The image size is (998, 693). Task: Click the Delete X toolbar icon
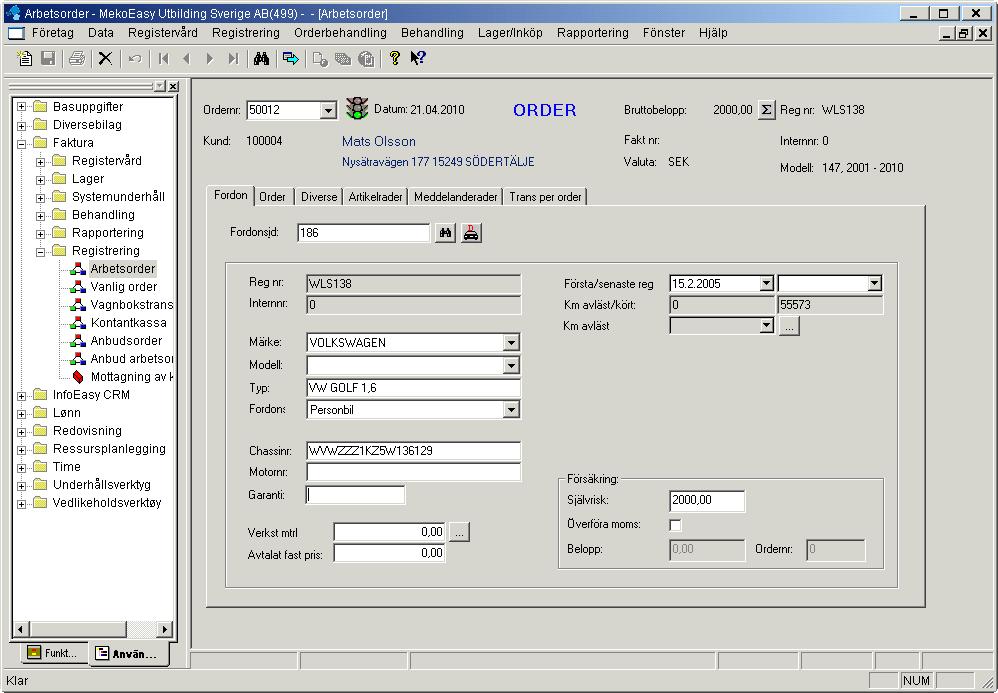[x=105, y=59]
